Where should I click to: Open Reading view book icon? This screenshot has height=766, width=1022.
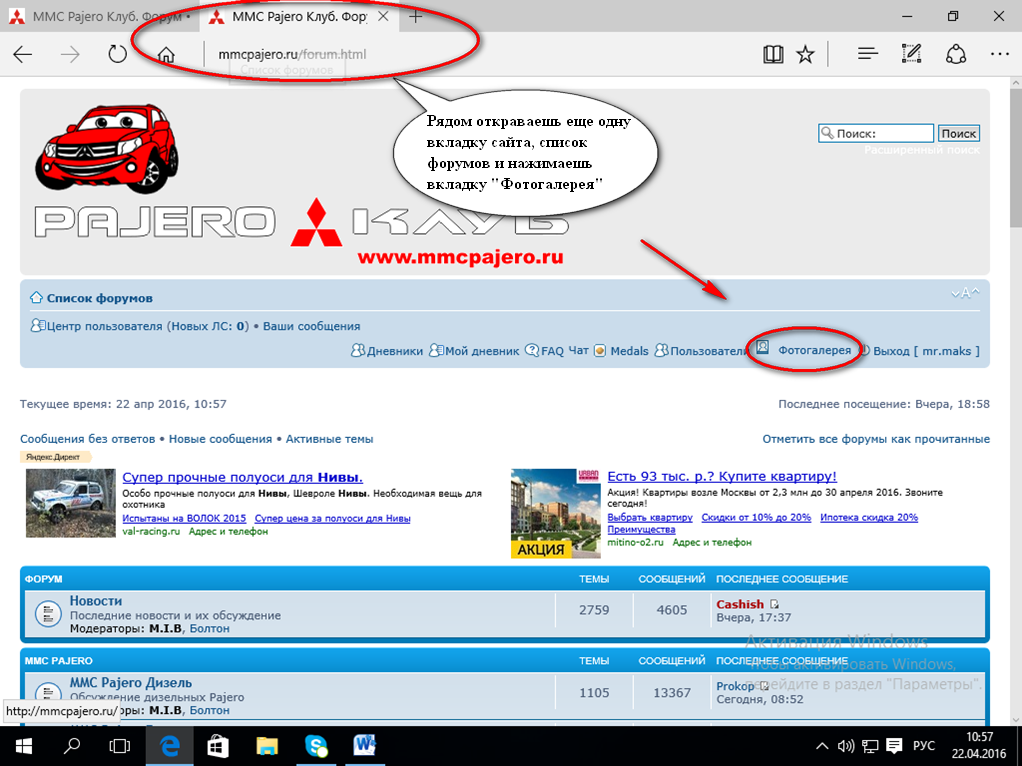pyautogui.click(x=772, y=55)
